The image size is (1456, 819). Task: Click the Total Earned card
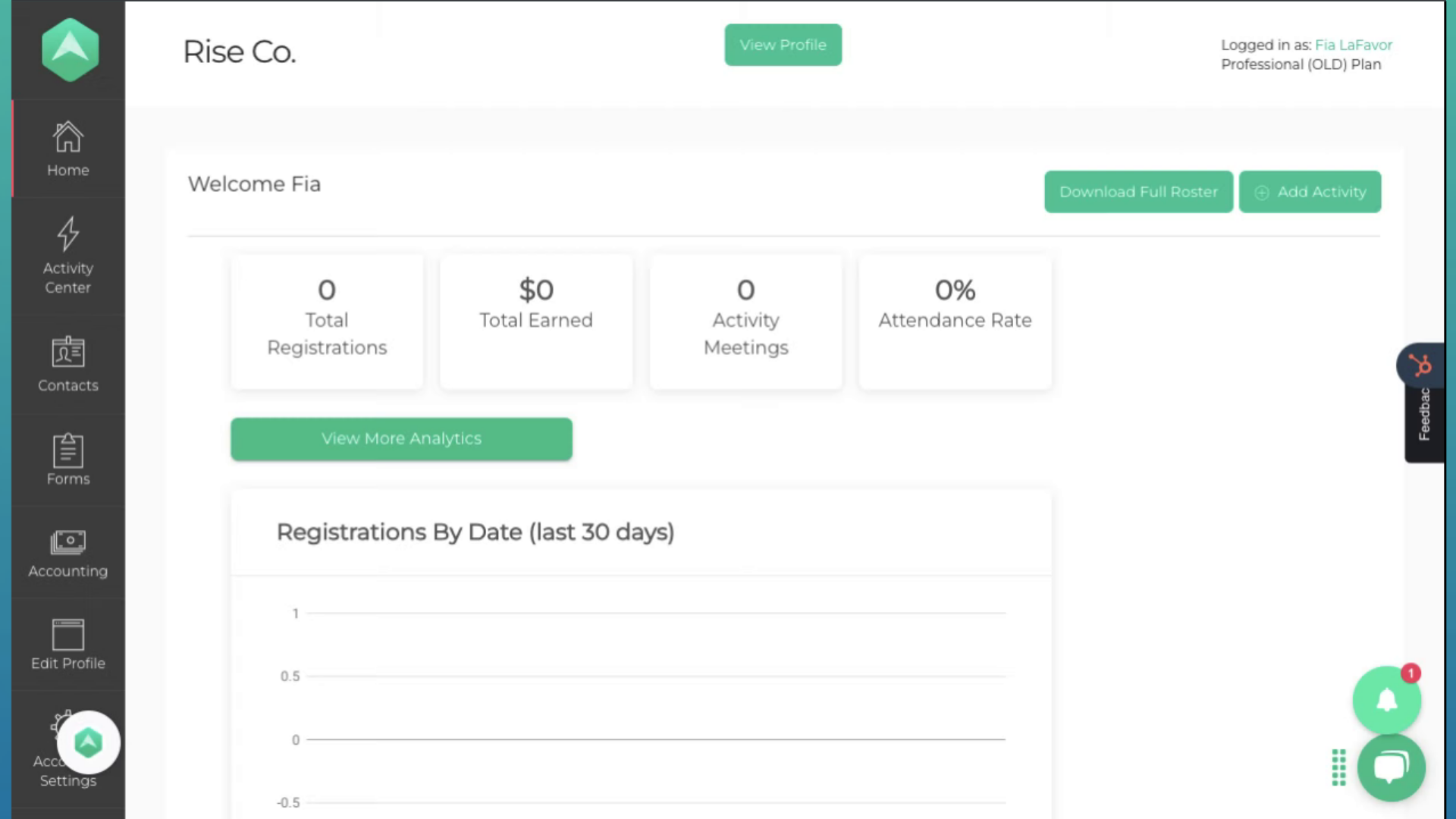536,322
